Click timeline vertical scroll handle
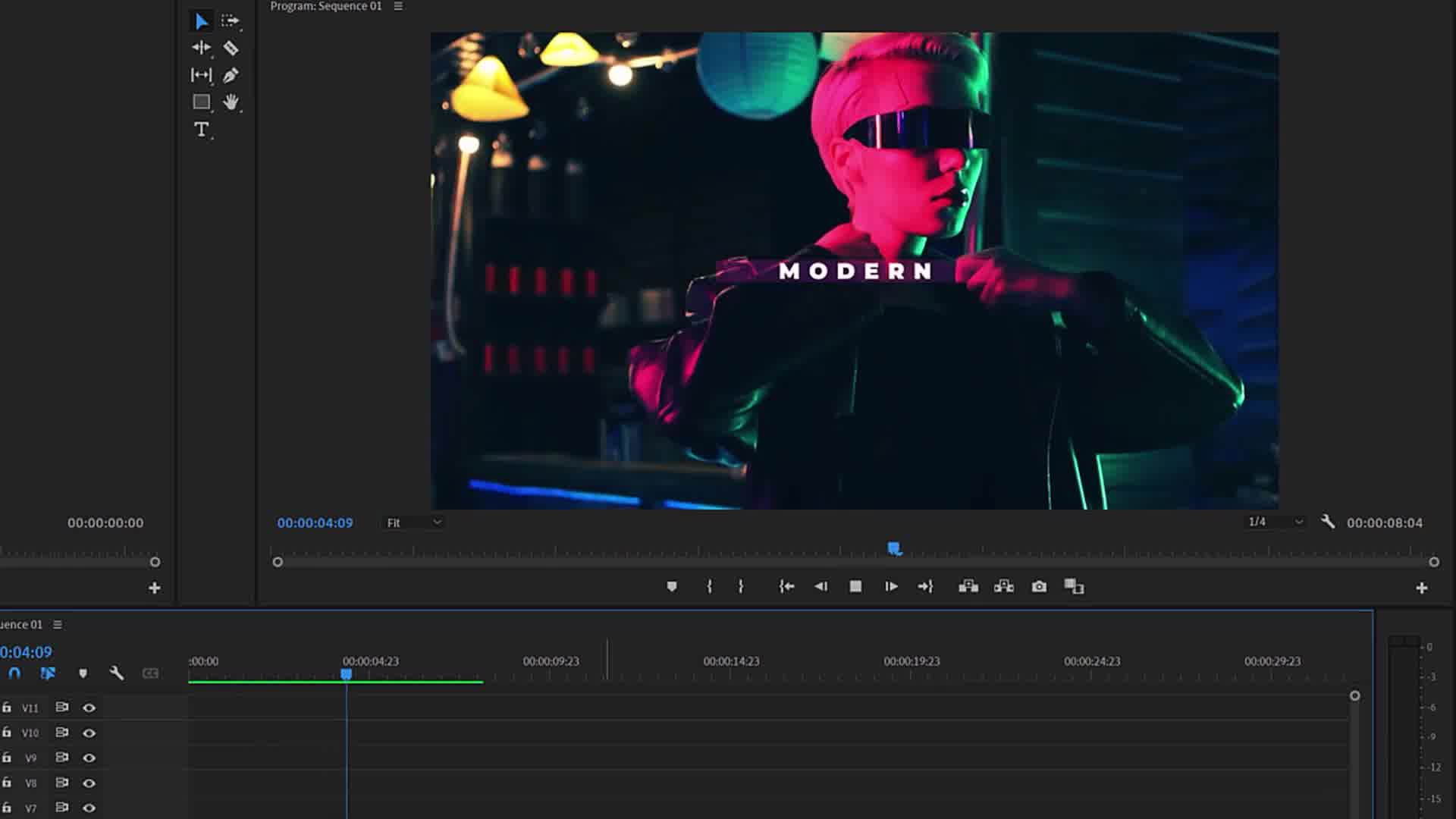 (1354, 695)
